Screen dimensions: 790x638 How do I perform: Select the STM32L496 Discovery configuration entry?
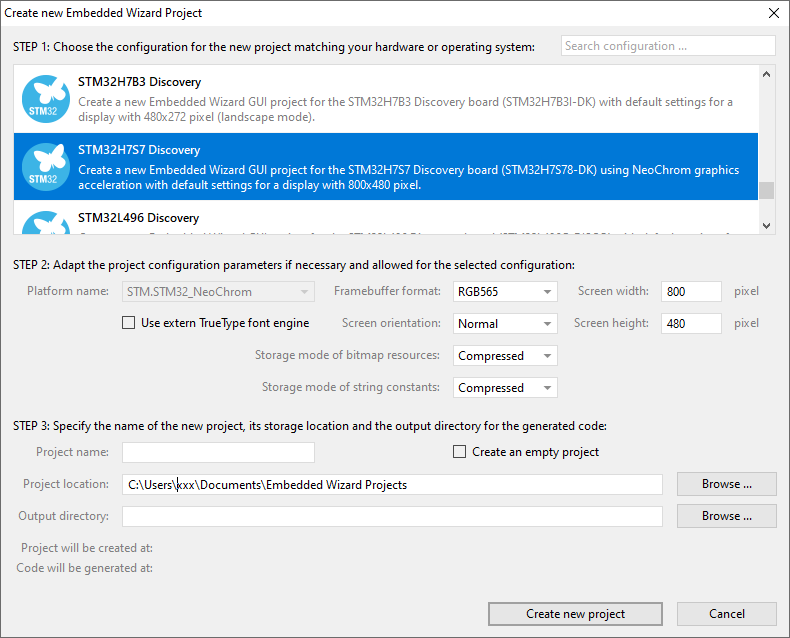pos(400,220)
